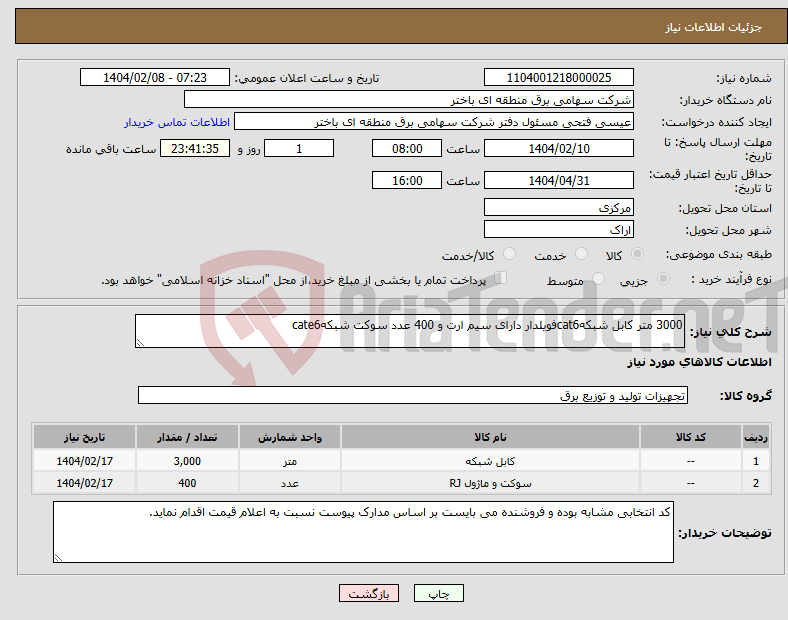
Task: Click the جزئیات اطلاعات نیاز header title
Action: [714, 27]
